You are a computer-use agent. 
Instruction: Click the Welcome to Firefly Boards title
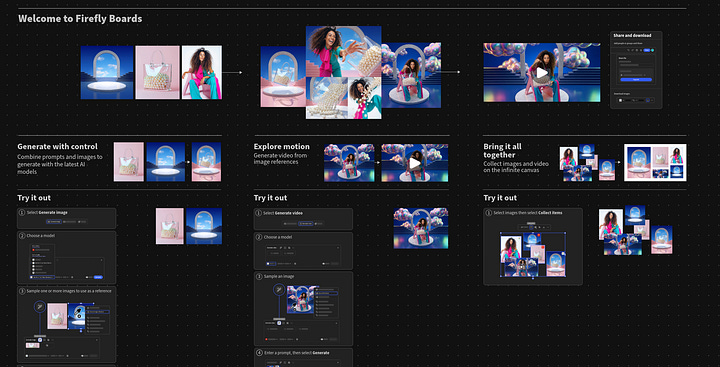[x=80, y=19]
